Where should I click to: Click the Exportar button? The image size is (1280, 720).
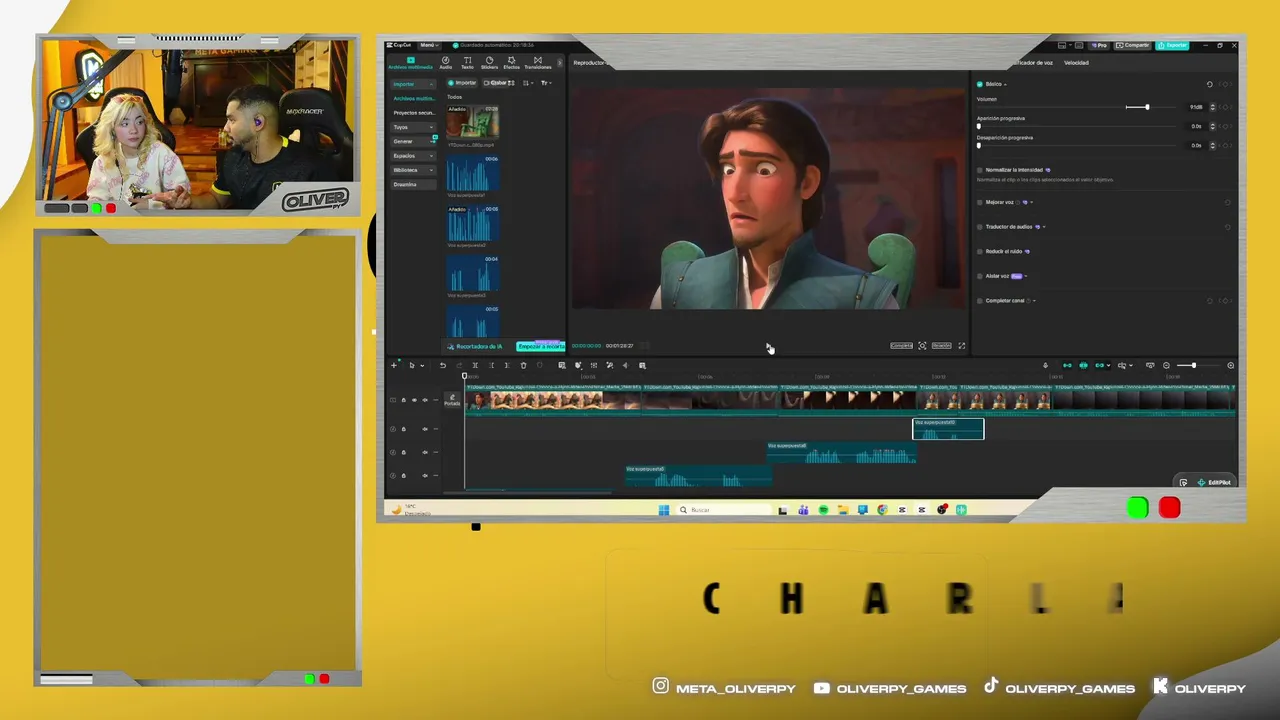pyautogui.click(x=1173, y=45)
